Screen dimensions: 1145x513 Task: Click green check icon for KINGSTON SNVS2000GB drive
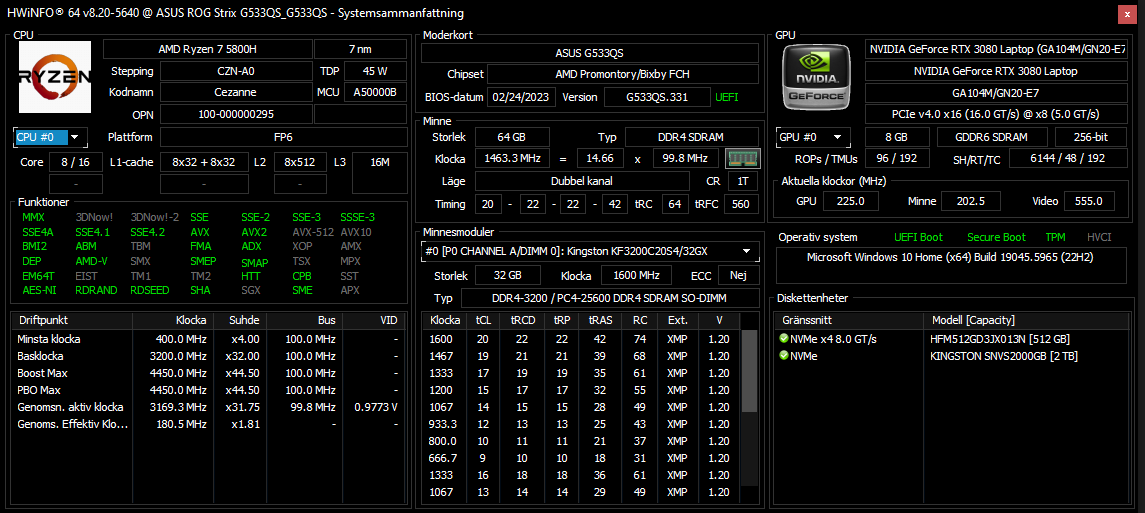coord(784,356)
